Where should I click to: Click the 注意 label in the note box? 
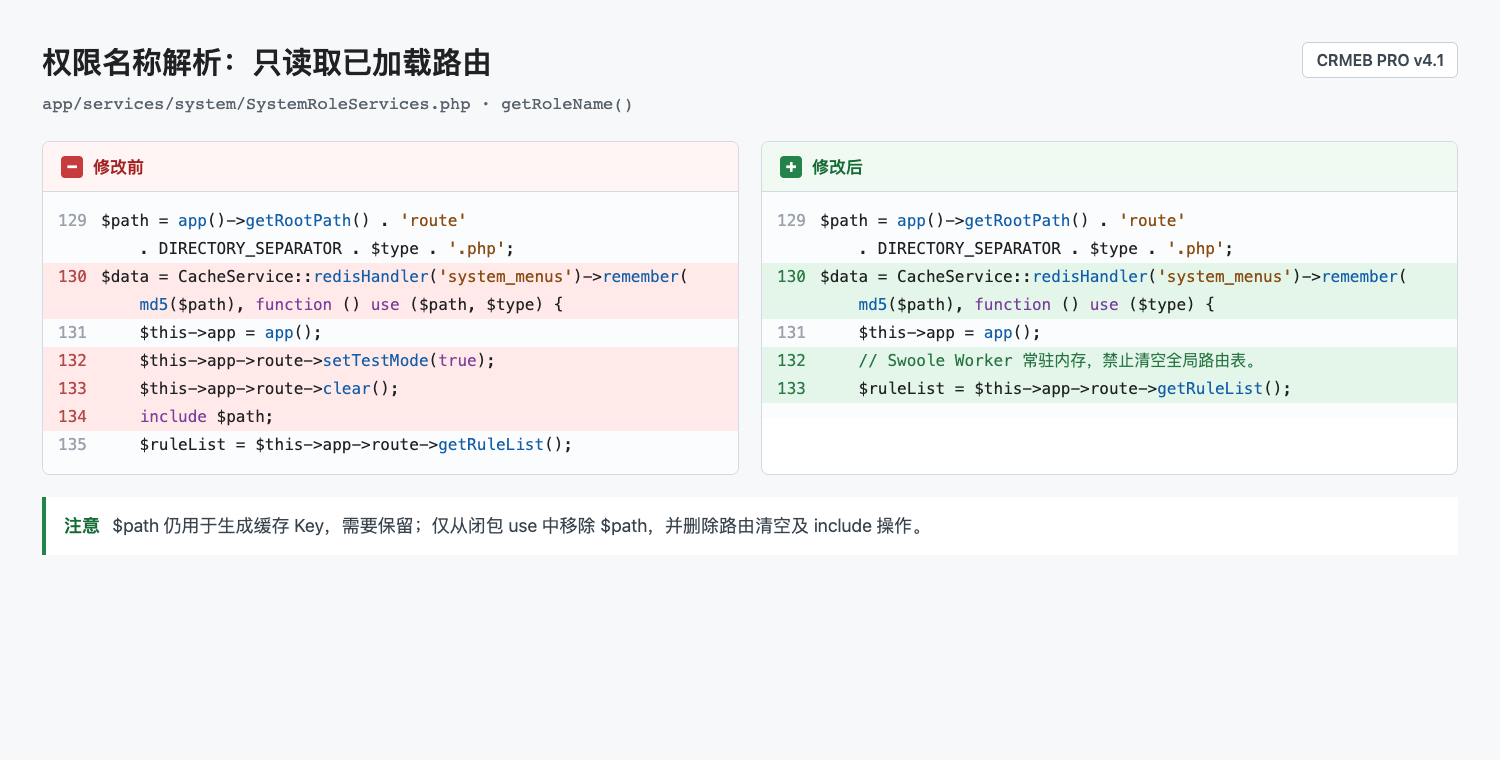coord(82,526)
